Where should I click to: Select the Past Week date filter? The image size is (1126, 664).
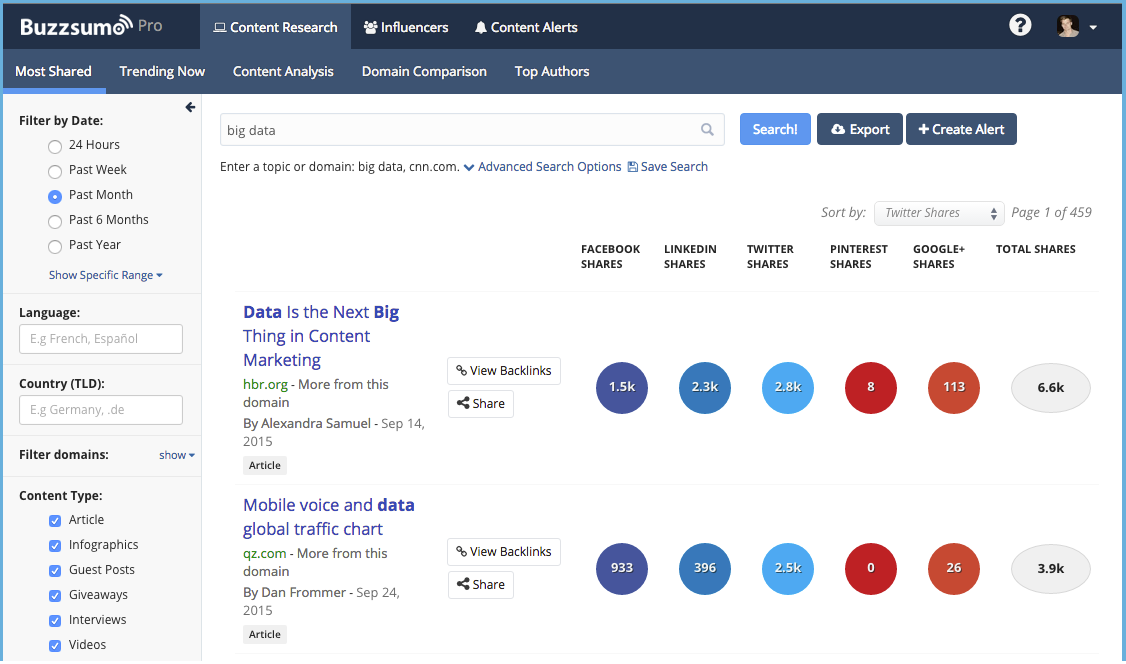point(55,170)
